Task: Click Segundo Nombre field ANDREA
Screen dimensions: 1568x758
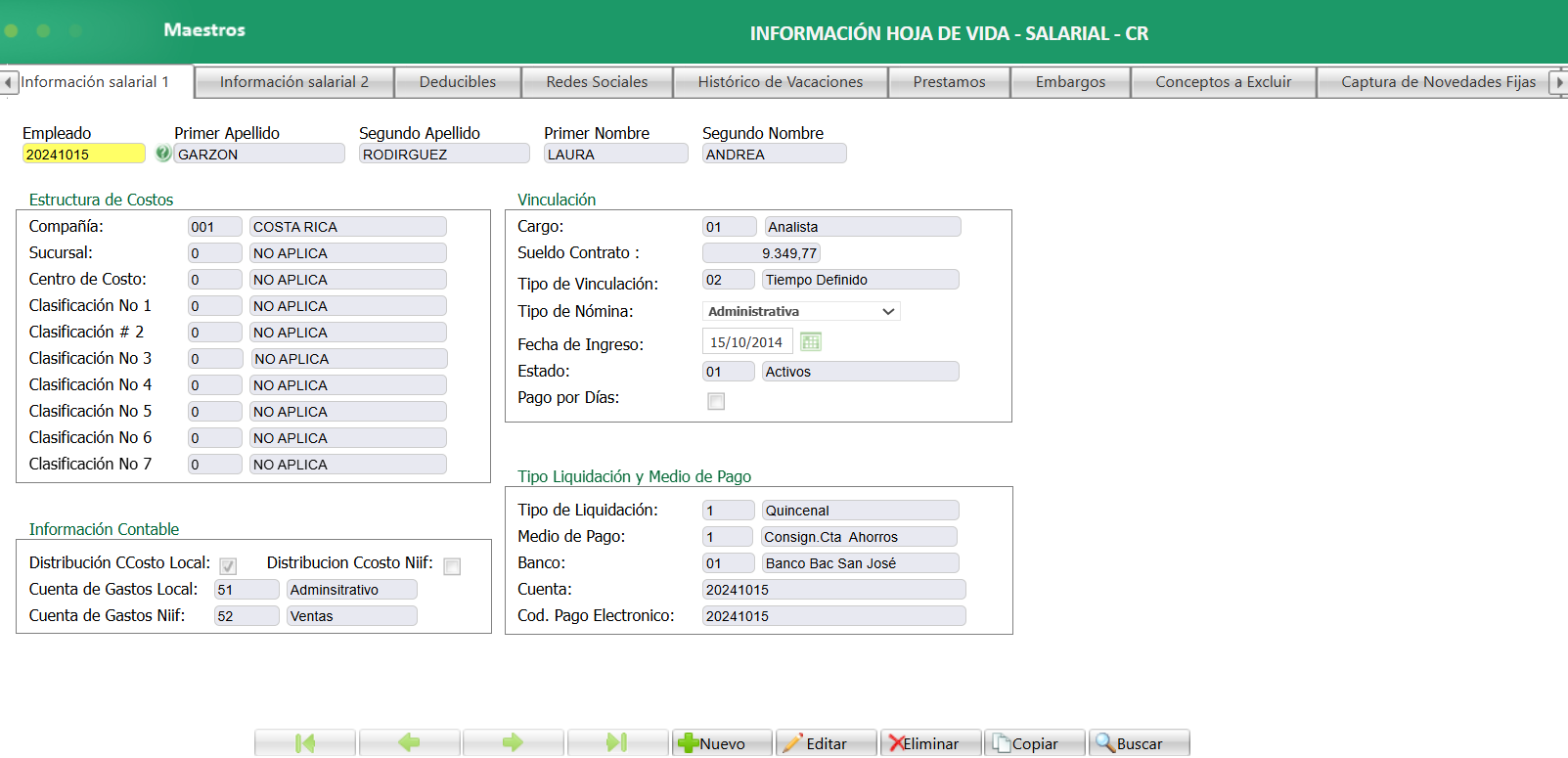Action: click(x=775, y=154)
